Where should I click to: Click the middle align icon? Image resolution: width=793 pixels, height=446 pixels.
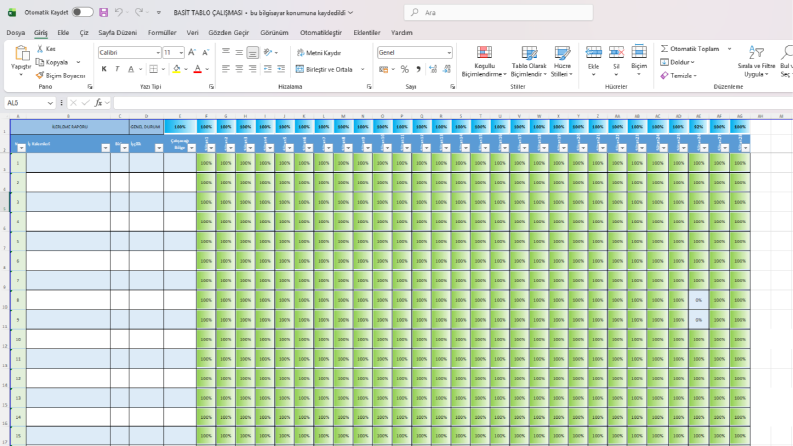[x=239, y=52]
